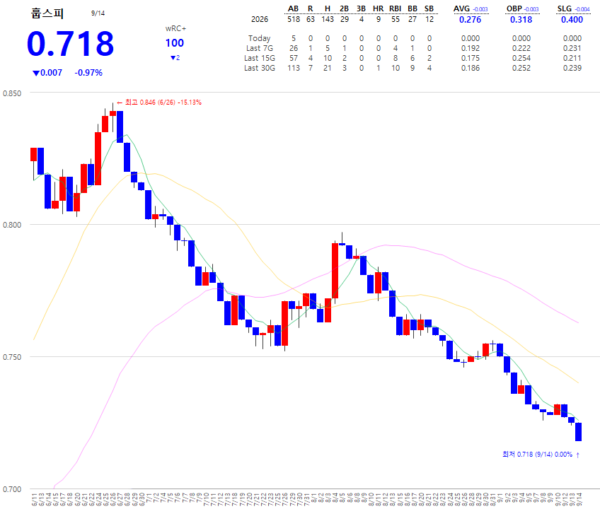Click the down triangle next to 0.007

point(36,73)
